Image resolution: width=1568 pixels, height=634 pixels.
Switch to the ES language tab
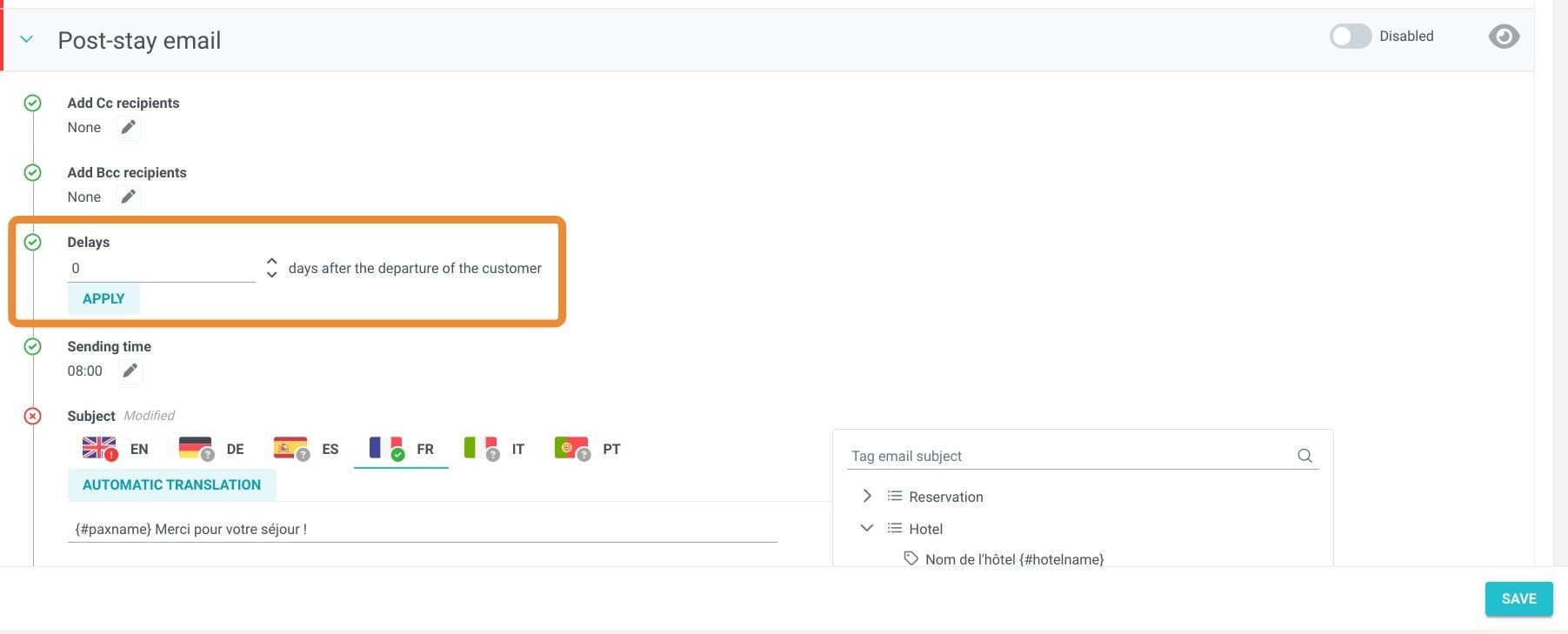[306, 449]
